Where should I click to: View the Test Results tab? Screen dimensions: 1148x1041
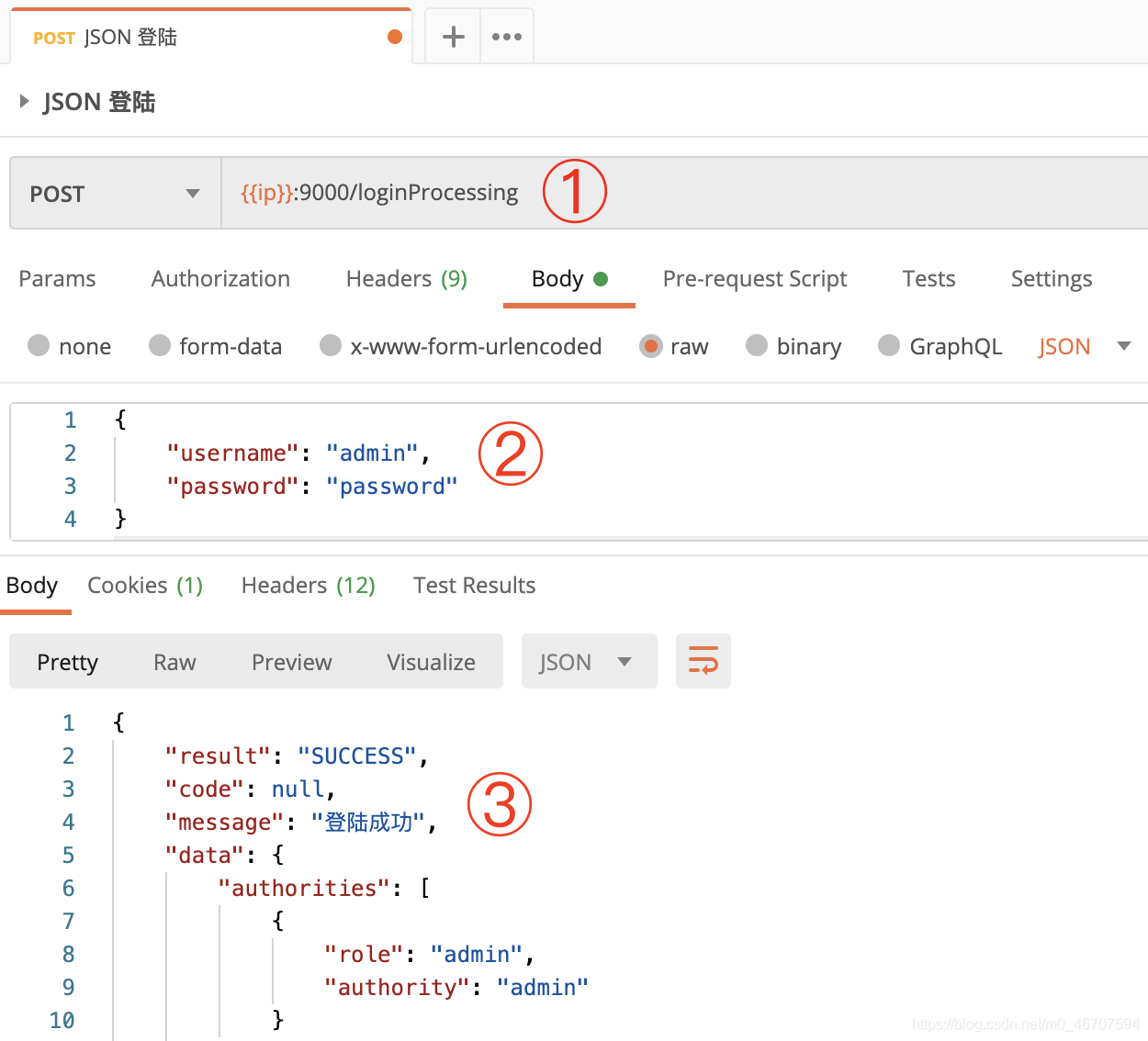[x=474, y=586]
